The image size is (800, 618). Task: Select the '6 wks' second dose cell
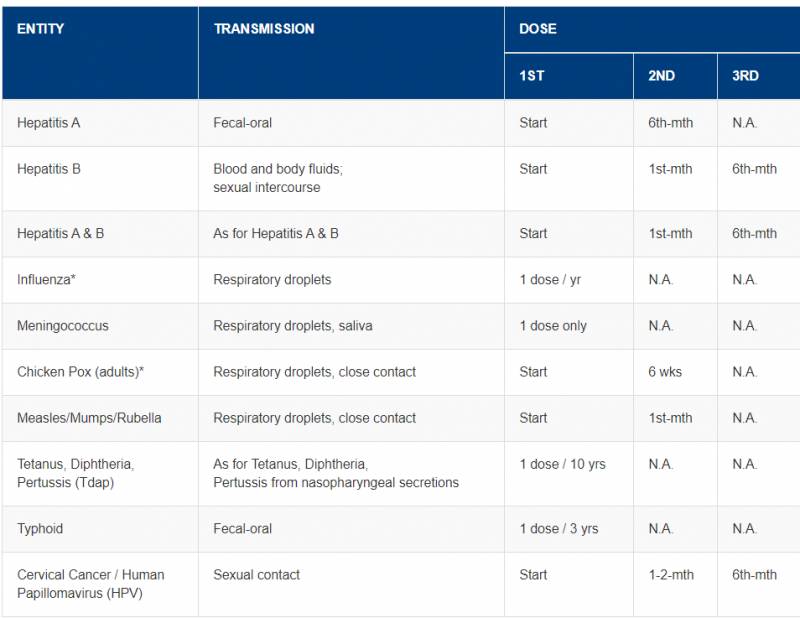coord(665,372)
